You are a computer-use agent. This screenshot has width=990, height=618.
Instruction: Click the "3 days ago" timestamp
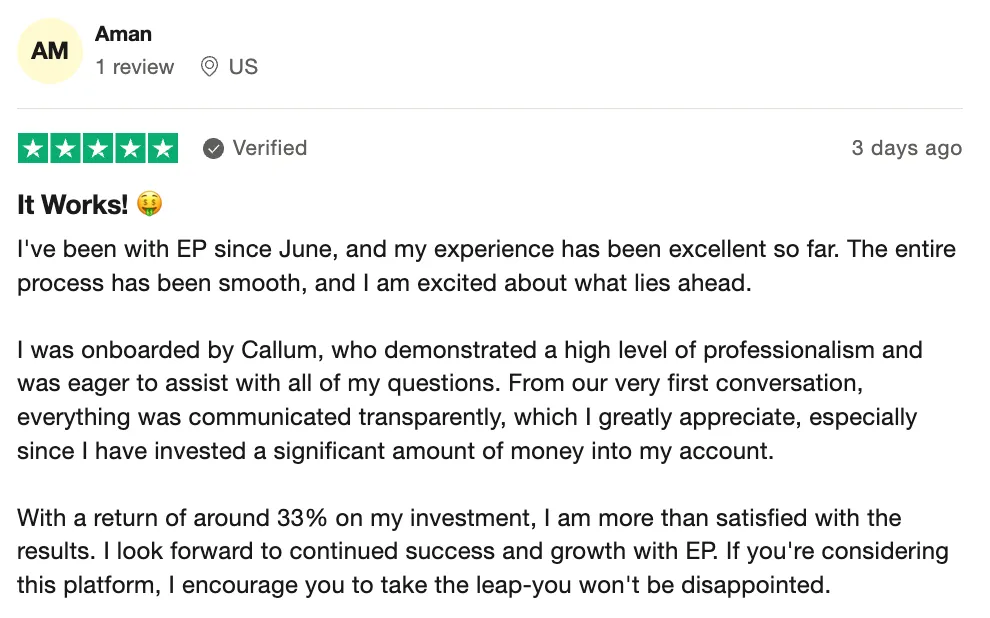click(x=907, y=148)
